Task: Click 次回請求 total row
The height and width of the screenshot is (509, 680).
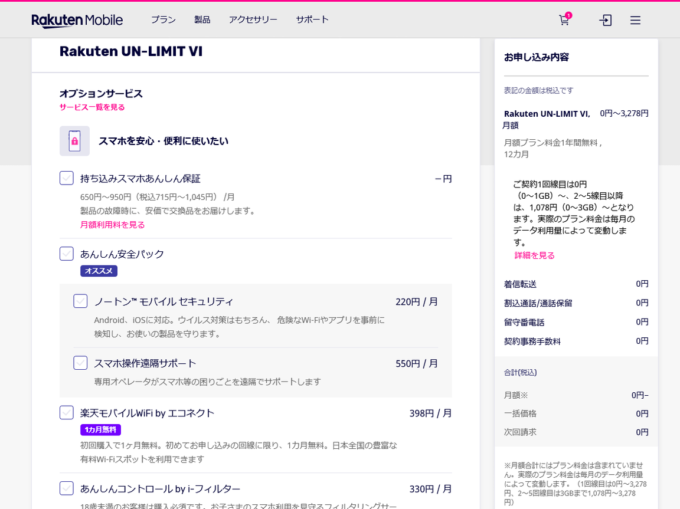Action: pyautogui.click(x=576, y=432)
